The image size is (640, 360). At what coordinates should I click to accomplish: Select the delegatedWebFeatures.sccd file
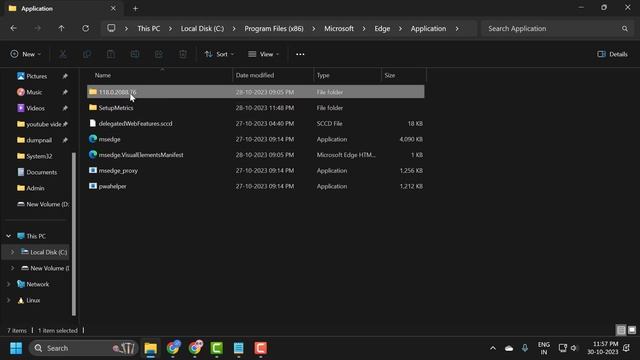point(256,123)
